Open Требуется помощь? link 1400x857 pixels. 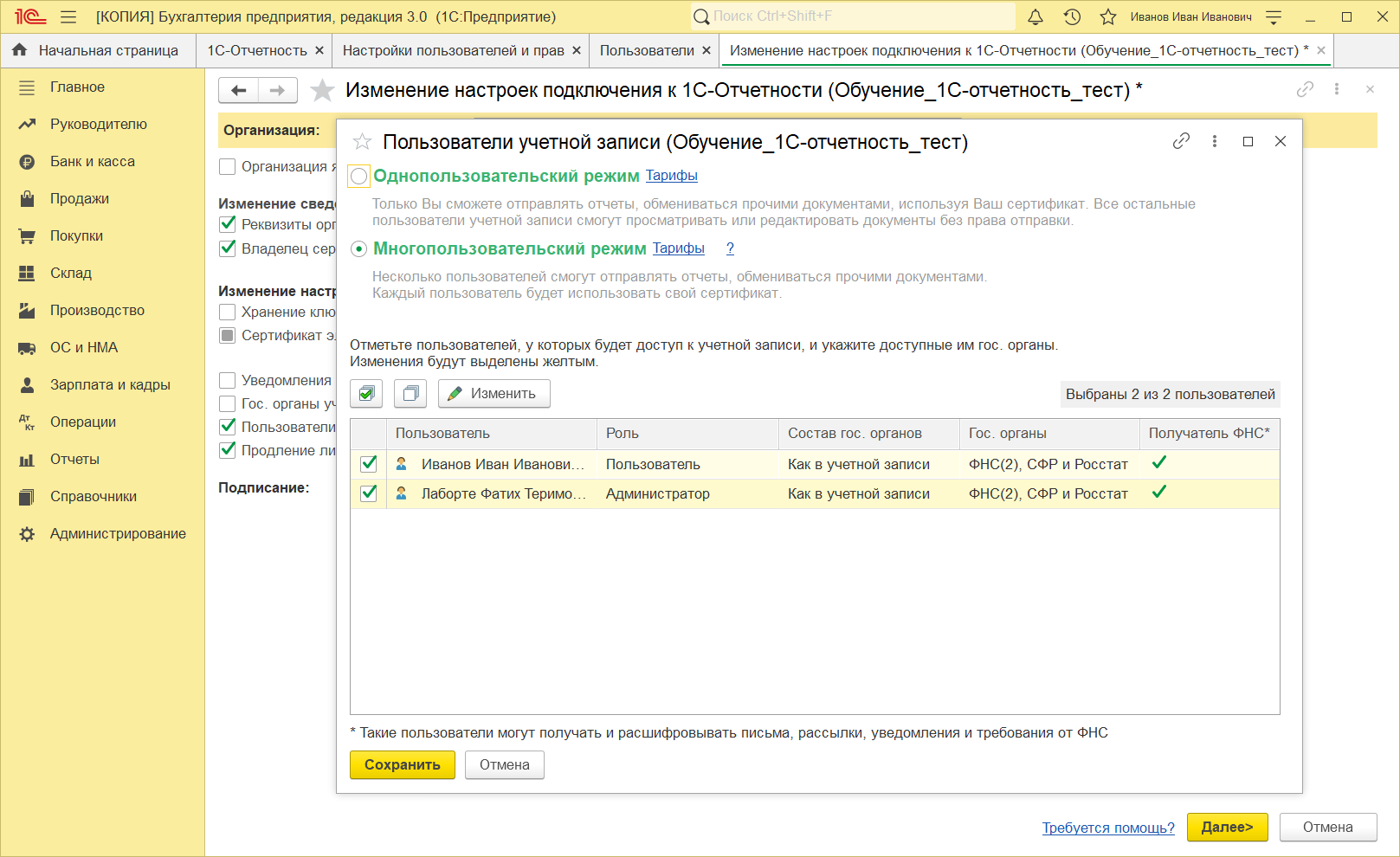coord(1108,828)
